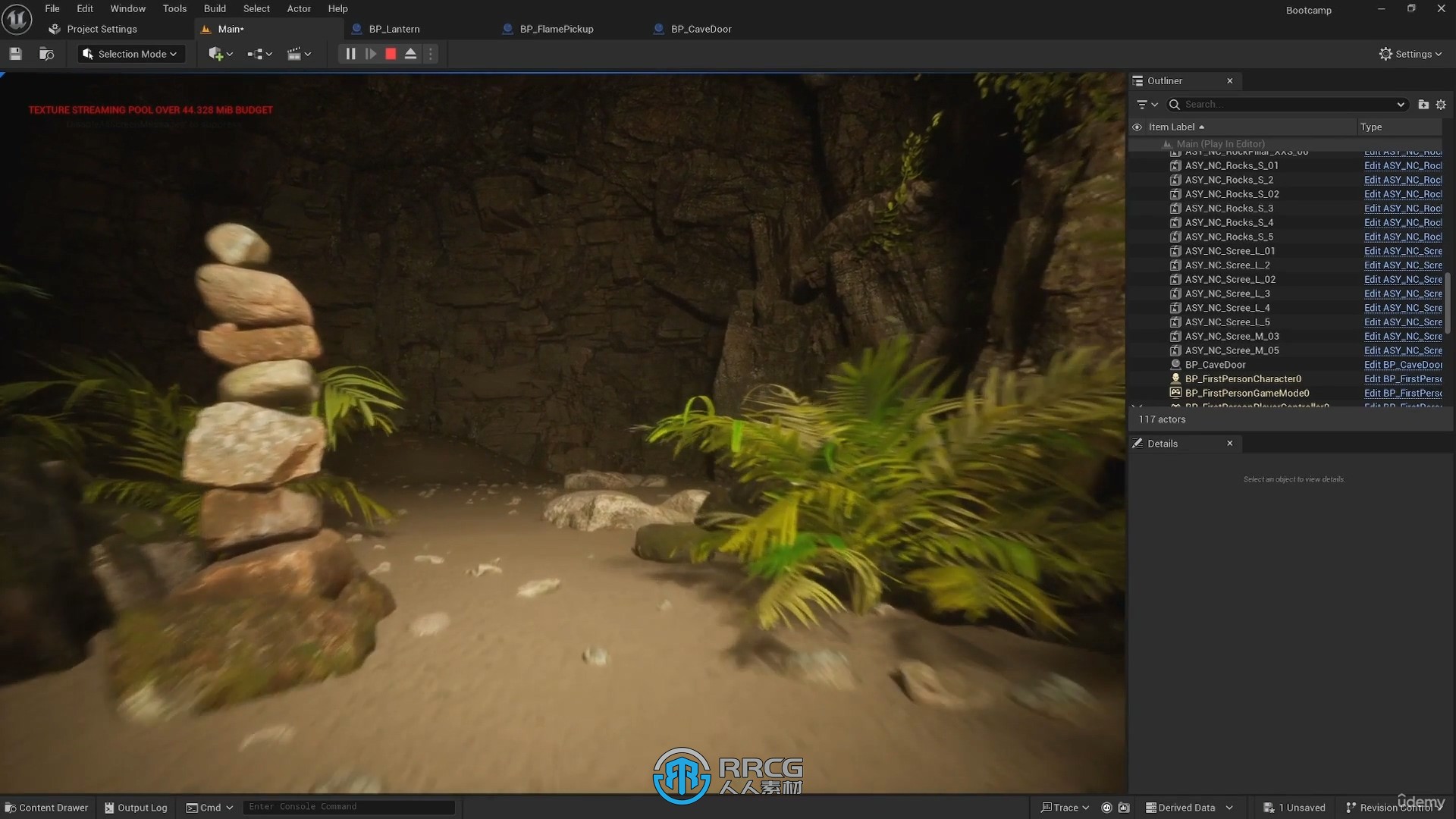Switch to the Project Settings tab
The height and width of the screenshot is (819, 1456).
click(102, 29)
